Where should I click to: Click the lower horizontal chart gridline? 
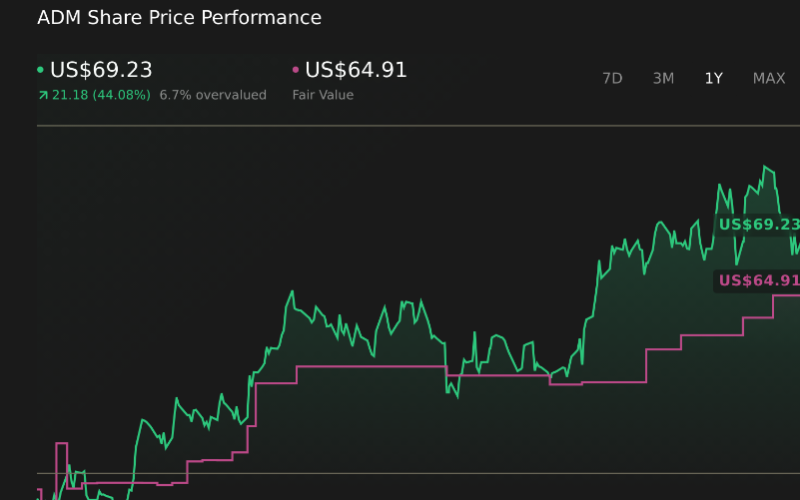[x=400, y=473]
